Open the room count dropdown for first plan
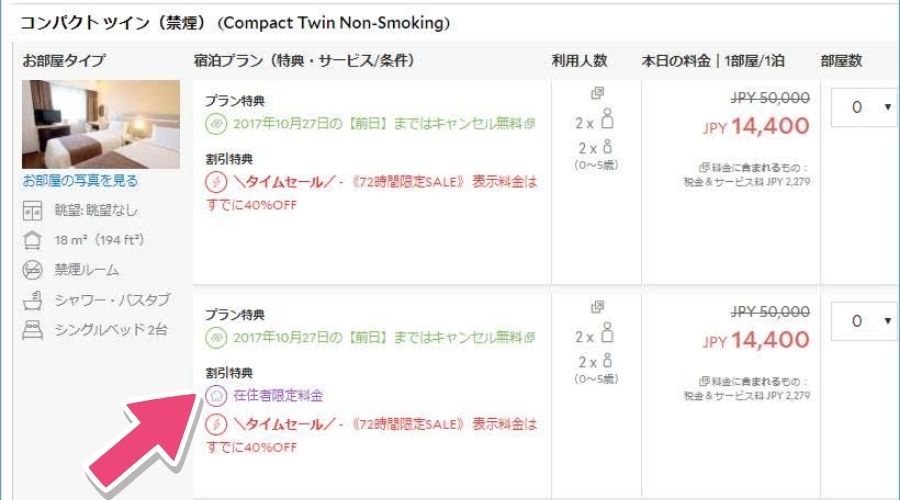The width and height of the screenshot is (900, 500). (x=864, y=108)
